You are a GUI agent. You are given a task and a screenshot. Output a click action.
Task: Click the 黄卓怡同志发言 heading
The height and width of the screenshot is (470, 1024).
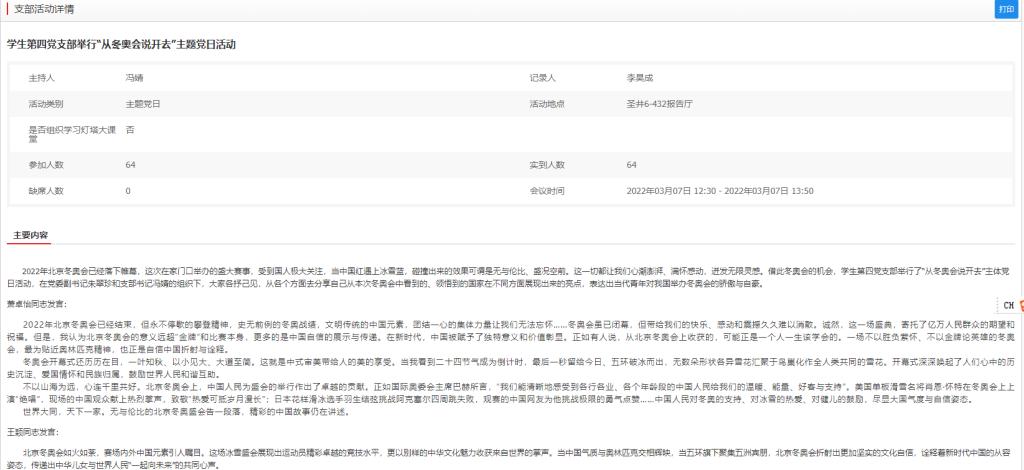[x=35, y=304]
